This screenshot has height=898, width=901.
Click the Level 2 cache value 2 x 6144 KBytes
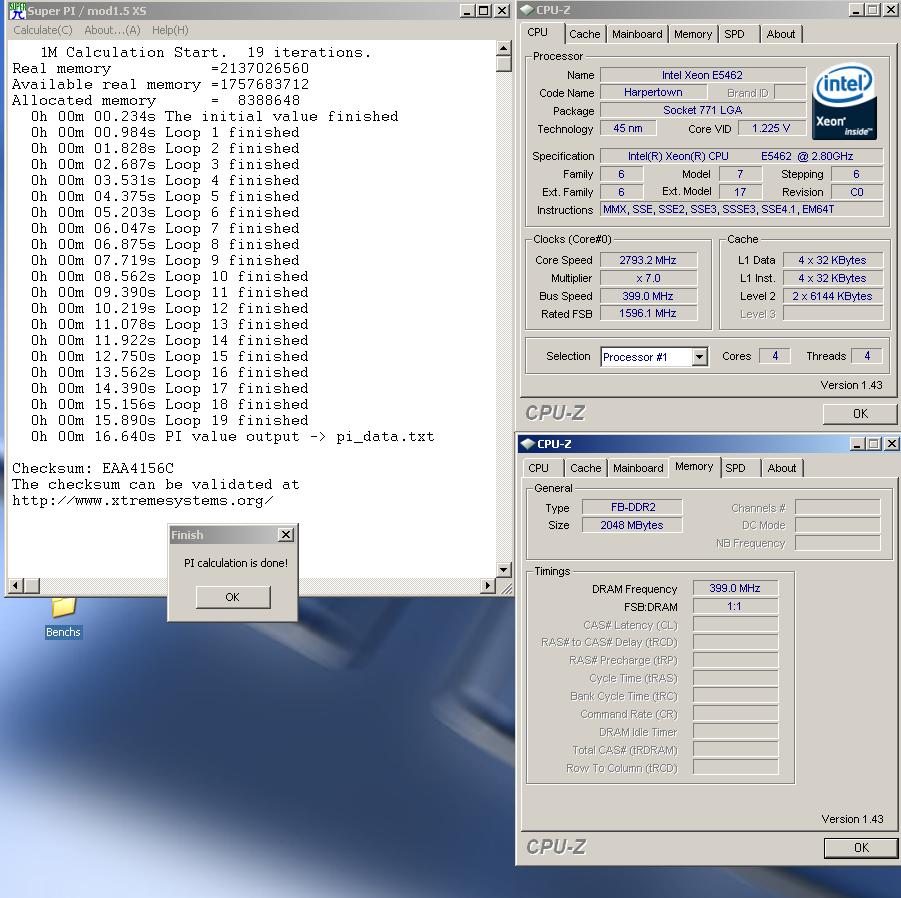point(833,296)
